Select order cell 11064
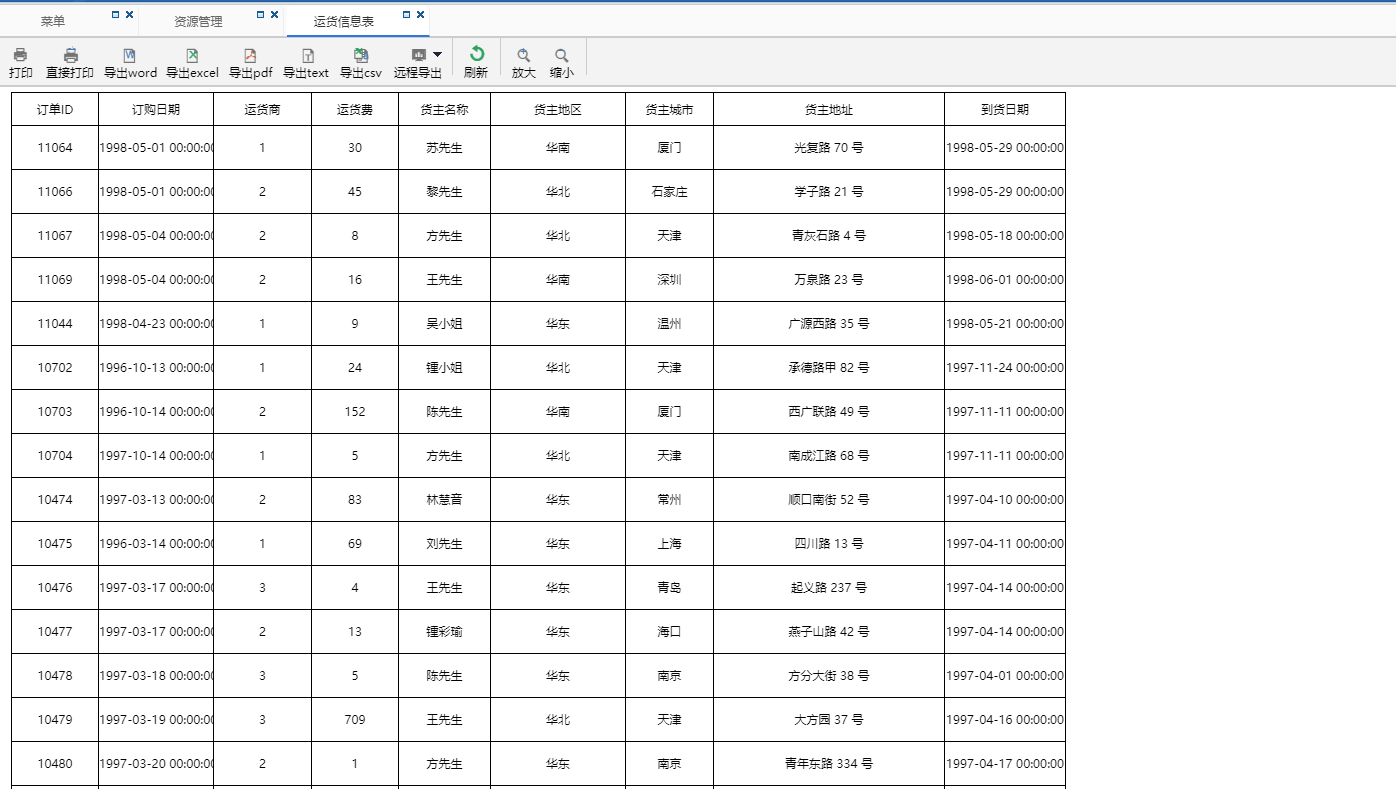 click(55, 148)
